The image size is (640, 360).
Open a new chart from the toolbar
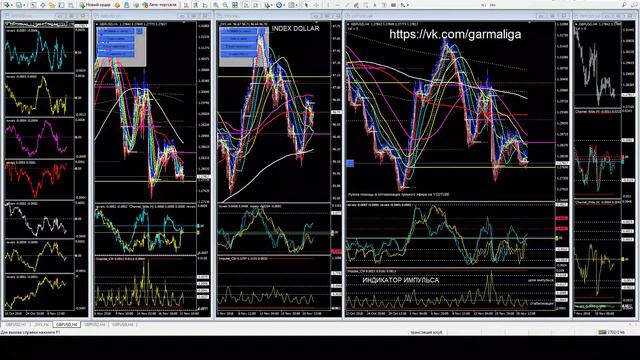pyautogui.click(x=6, y=5)
